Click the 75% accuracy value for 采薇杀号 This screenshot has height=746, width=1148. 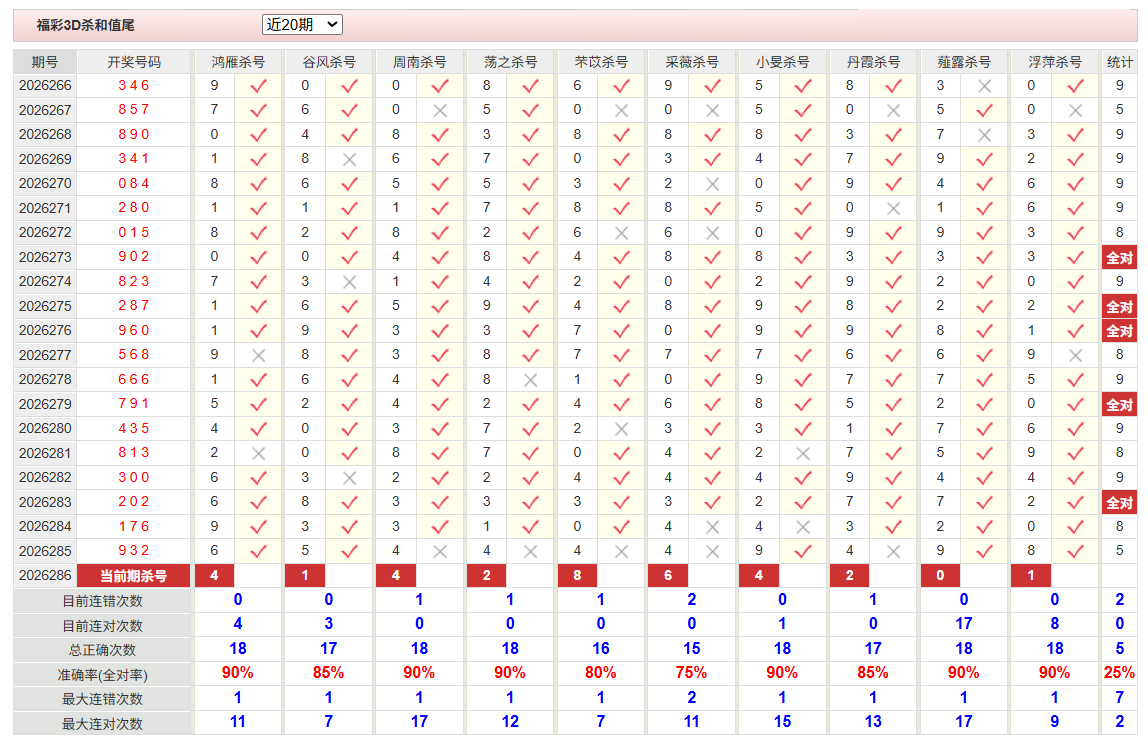coord(691,673)
